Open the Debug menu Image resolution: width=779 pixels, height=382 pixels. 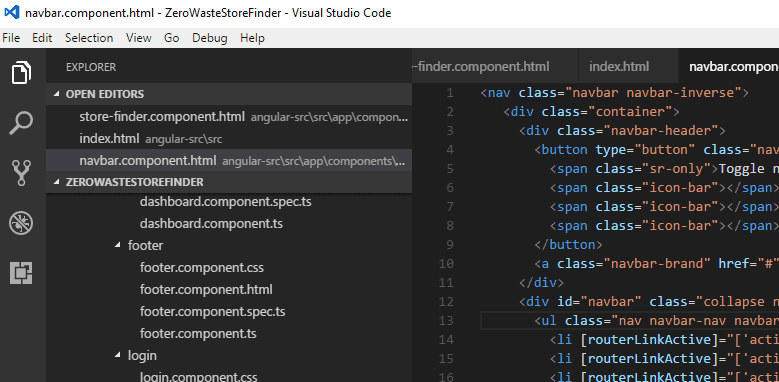[x=210, y=38]
